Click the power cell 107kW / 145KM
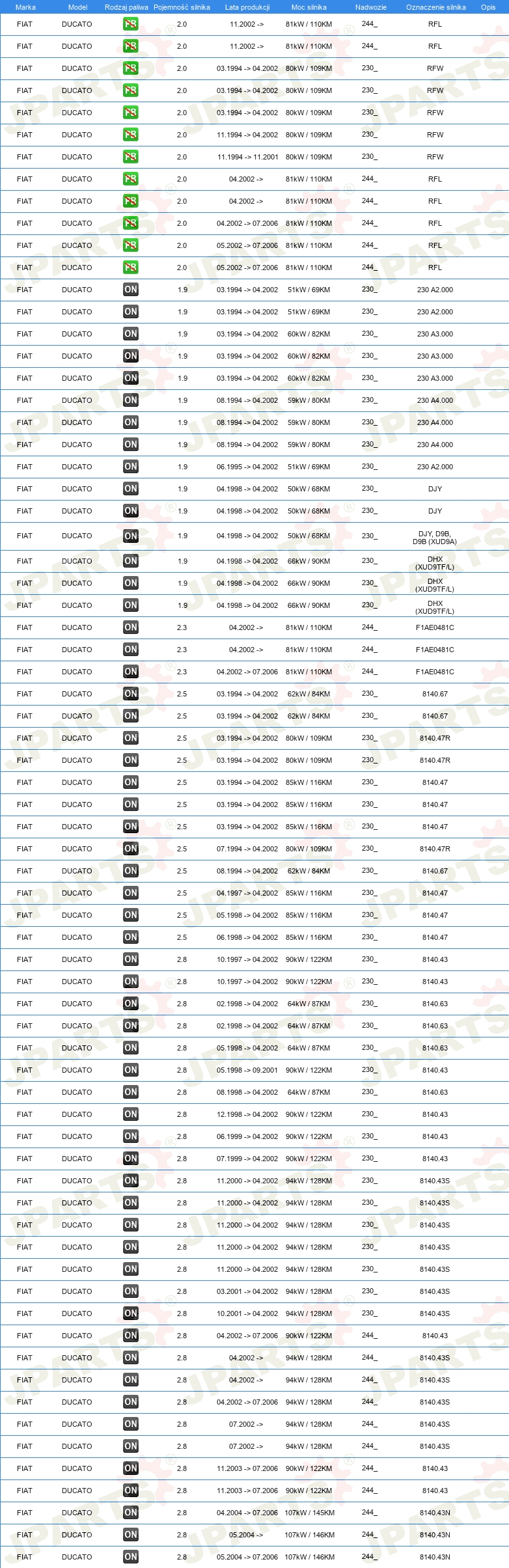Image resolution: width=509 pixels, height=1568 pixels. 309,1513
